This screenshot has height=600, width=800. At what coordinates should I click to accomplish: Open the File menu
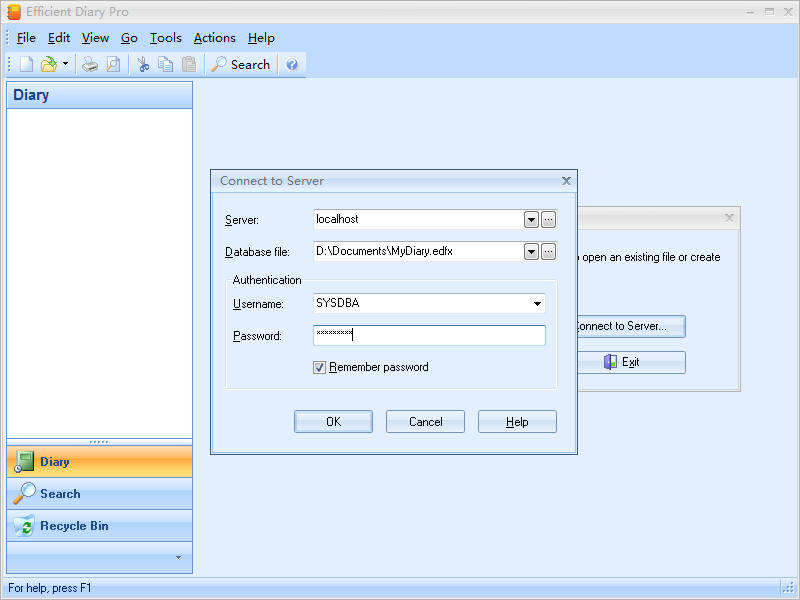(26, 38)
